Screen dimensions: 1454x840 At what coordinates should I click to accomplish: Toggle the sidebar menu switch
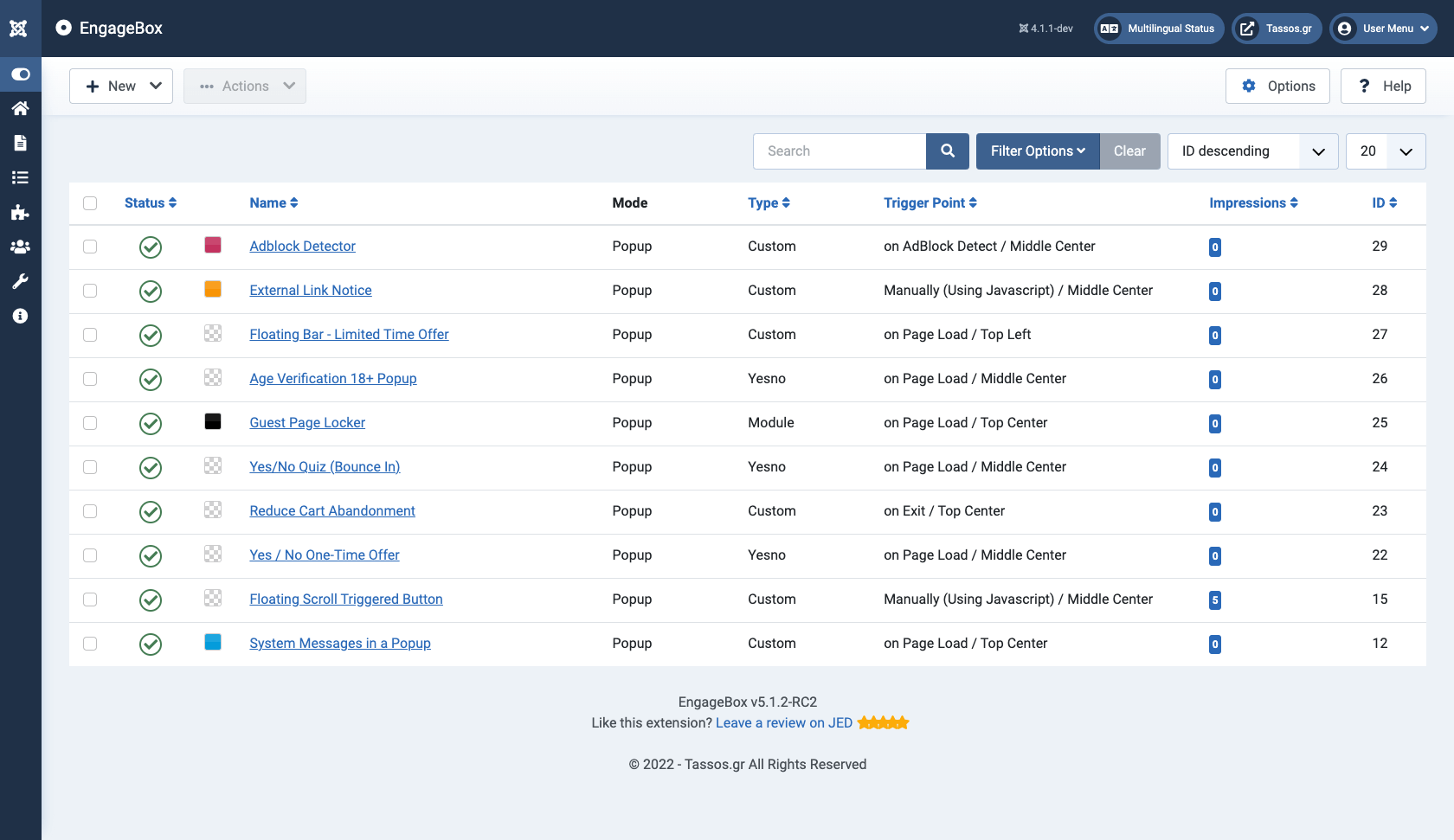[21, 74]
